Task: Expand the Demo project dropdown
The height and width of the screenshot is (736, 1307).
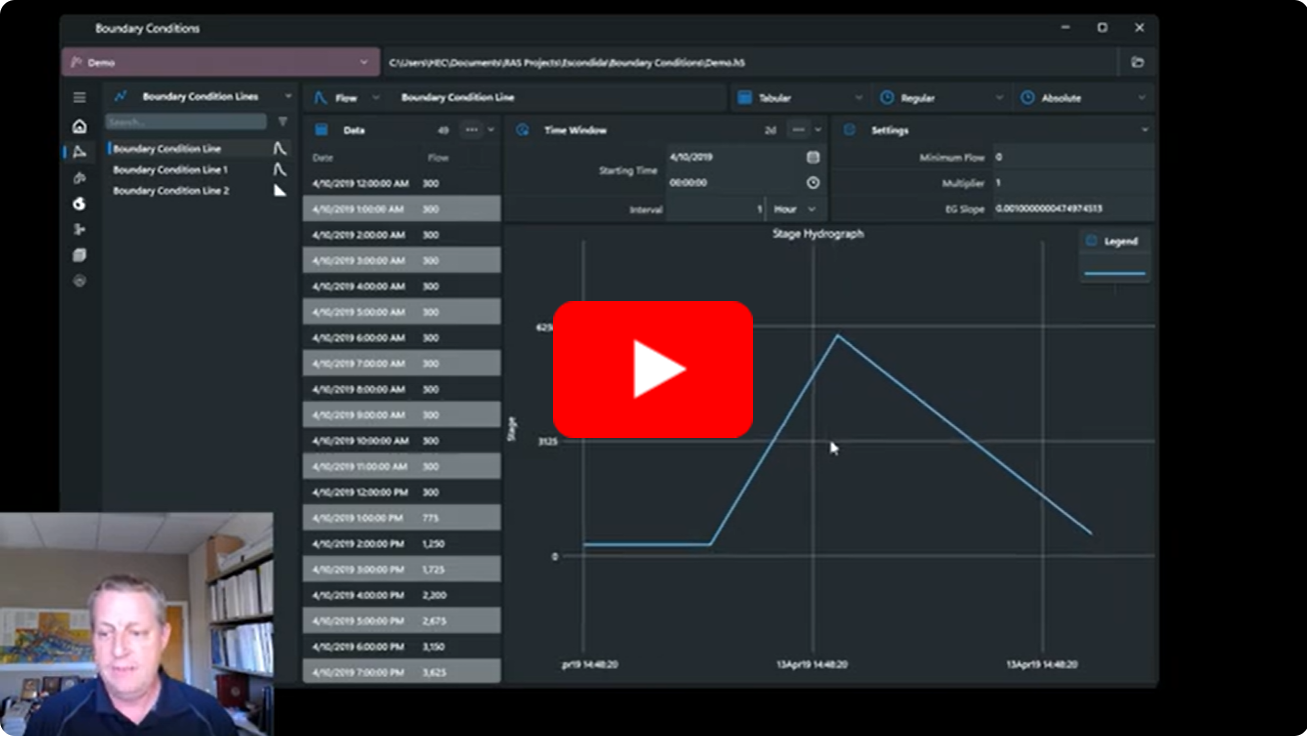Action: coord(364,62)
